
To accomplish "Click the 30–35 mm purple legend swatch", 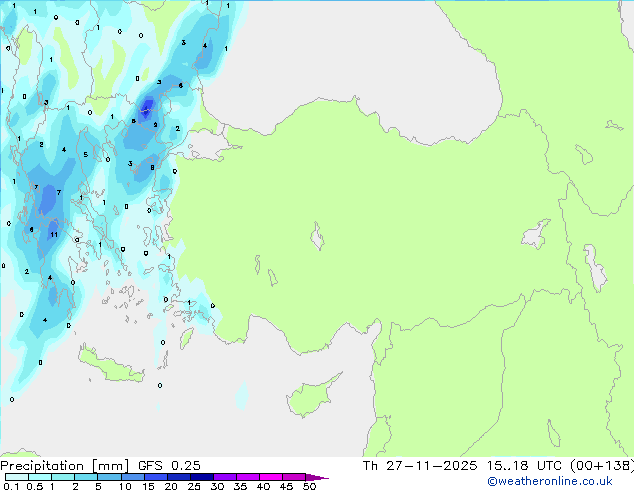I will 224,477.
